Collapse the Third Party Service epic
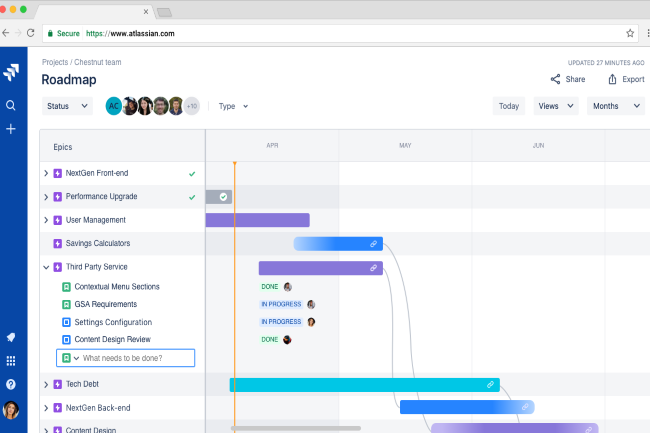The image size is (650, 433). [46, 267]
